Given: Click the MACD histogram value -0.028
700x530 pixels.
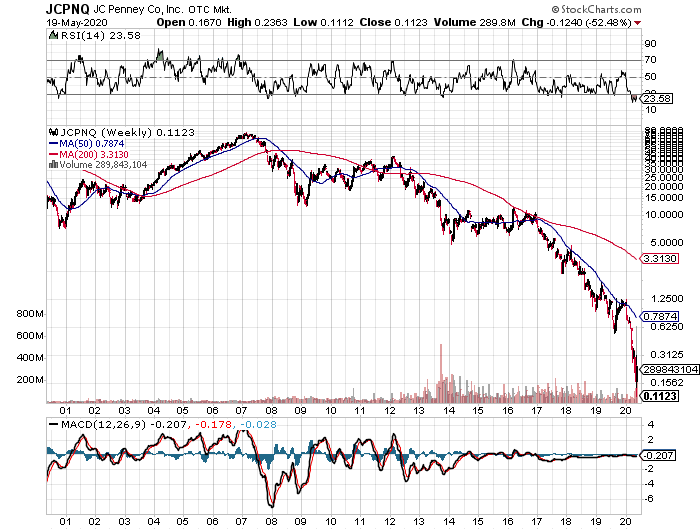Looking at the screenshot, I should click(258, 424).
